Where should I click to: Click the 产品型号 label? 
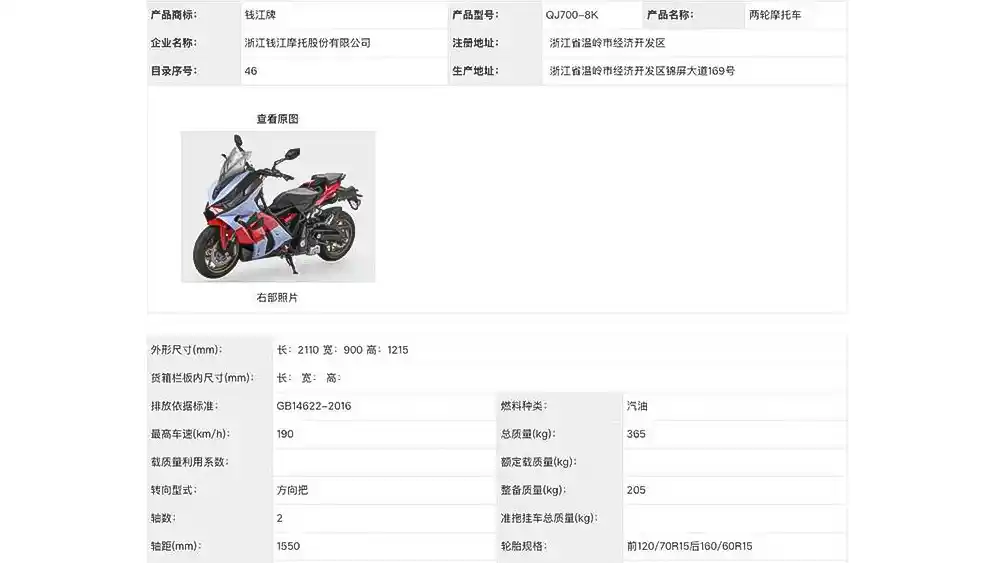476,15
